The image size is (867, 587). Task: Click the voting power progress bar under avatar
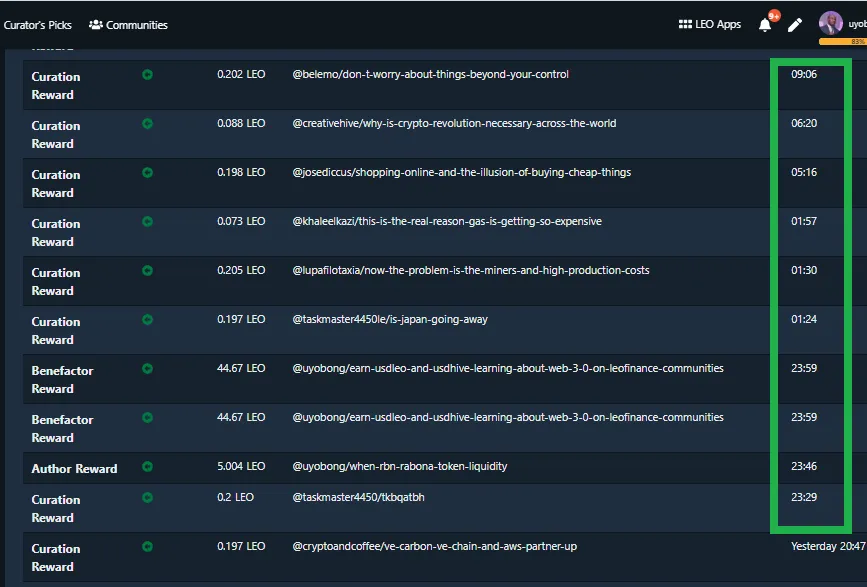(x=843, y=41)
